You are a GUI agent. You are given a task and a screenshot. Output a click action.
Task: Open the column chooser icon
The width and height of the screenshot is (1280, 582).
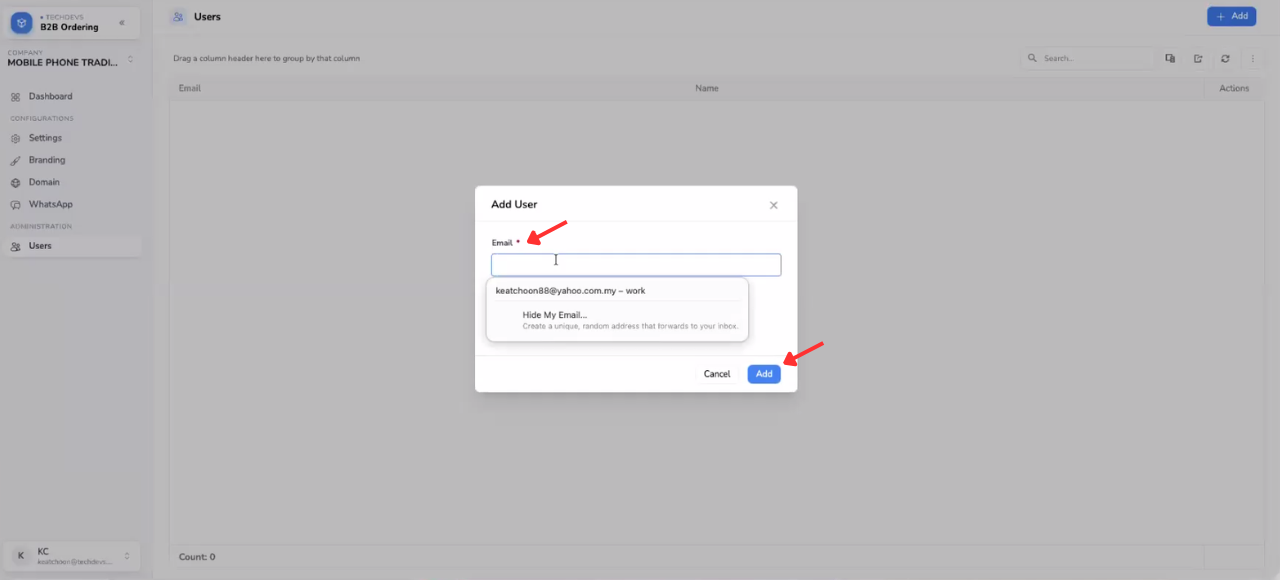tap(1170, 58)
